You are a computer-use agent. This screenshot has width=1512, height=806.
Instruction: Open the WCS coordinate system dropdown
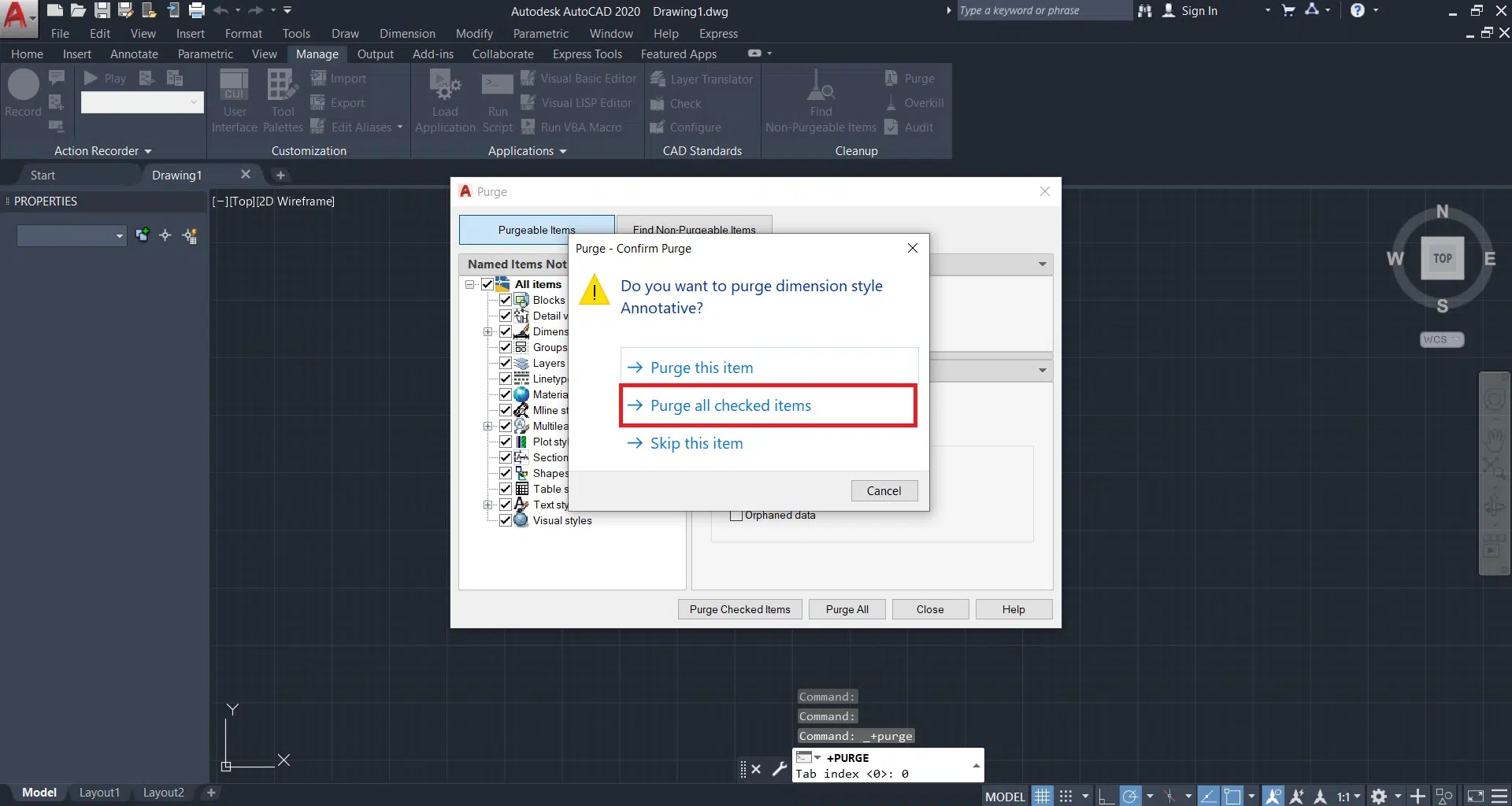pos(1441,339)
